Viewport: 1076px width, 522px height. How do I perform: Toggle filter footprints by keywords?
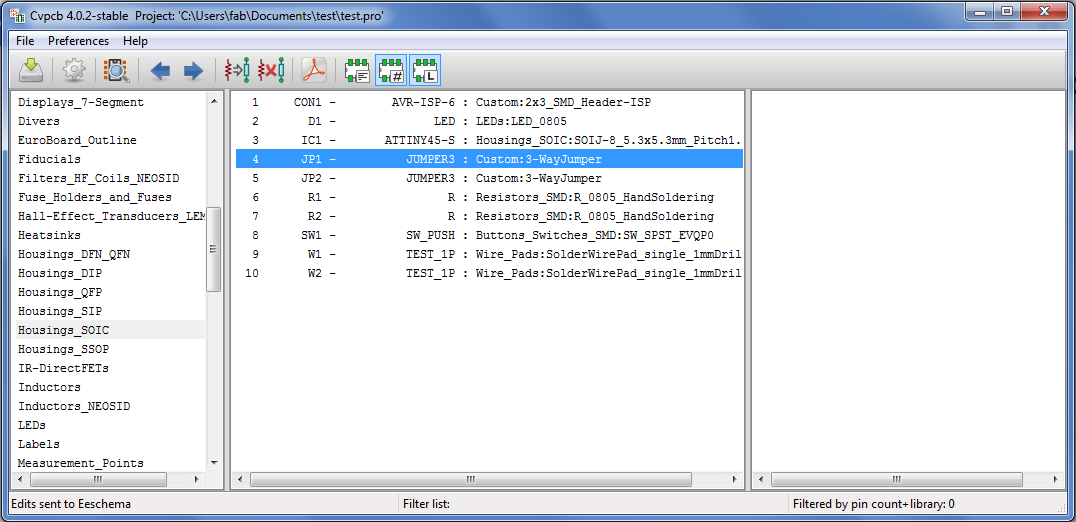[358, 70]
